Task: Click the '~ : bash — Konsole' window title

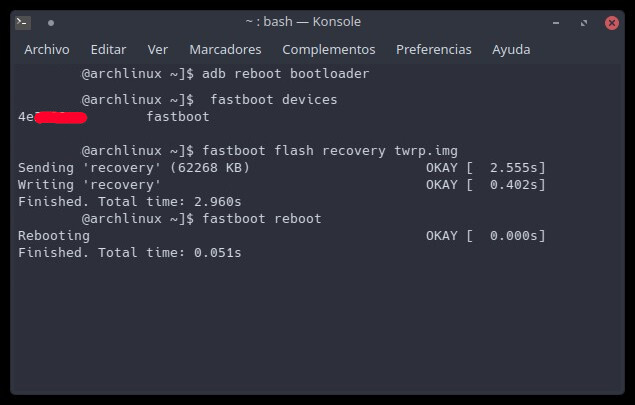Action: 303,22
